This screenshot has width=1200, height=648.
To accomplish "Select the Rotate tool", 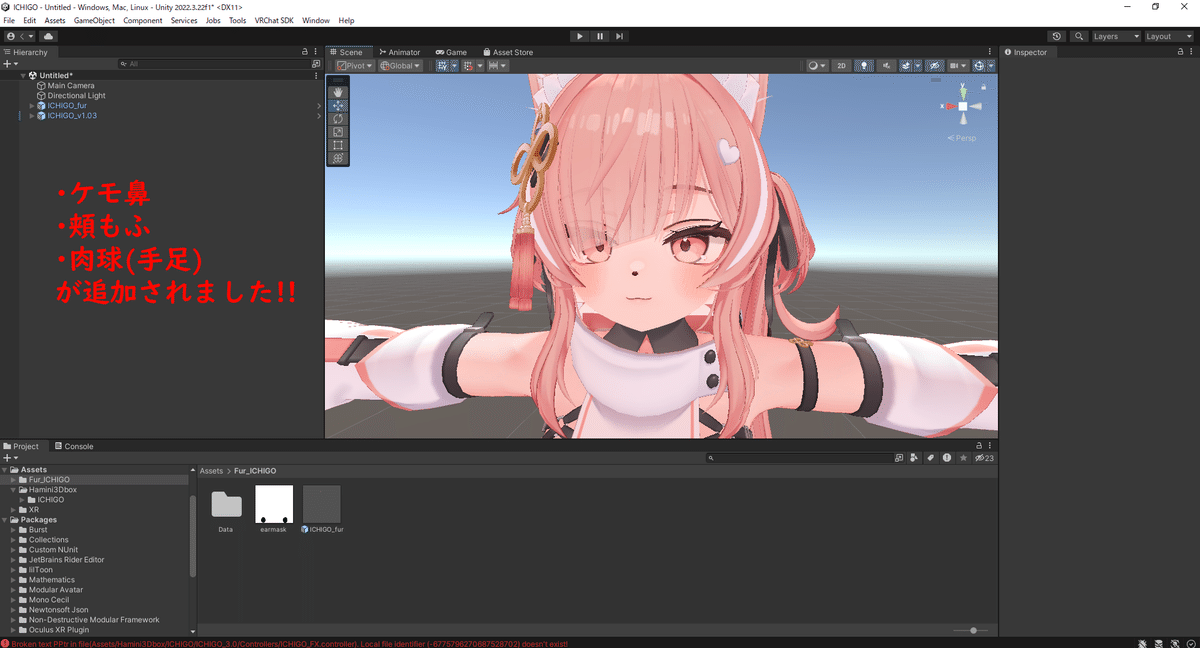I will pos(337,118).
